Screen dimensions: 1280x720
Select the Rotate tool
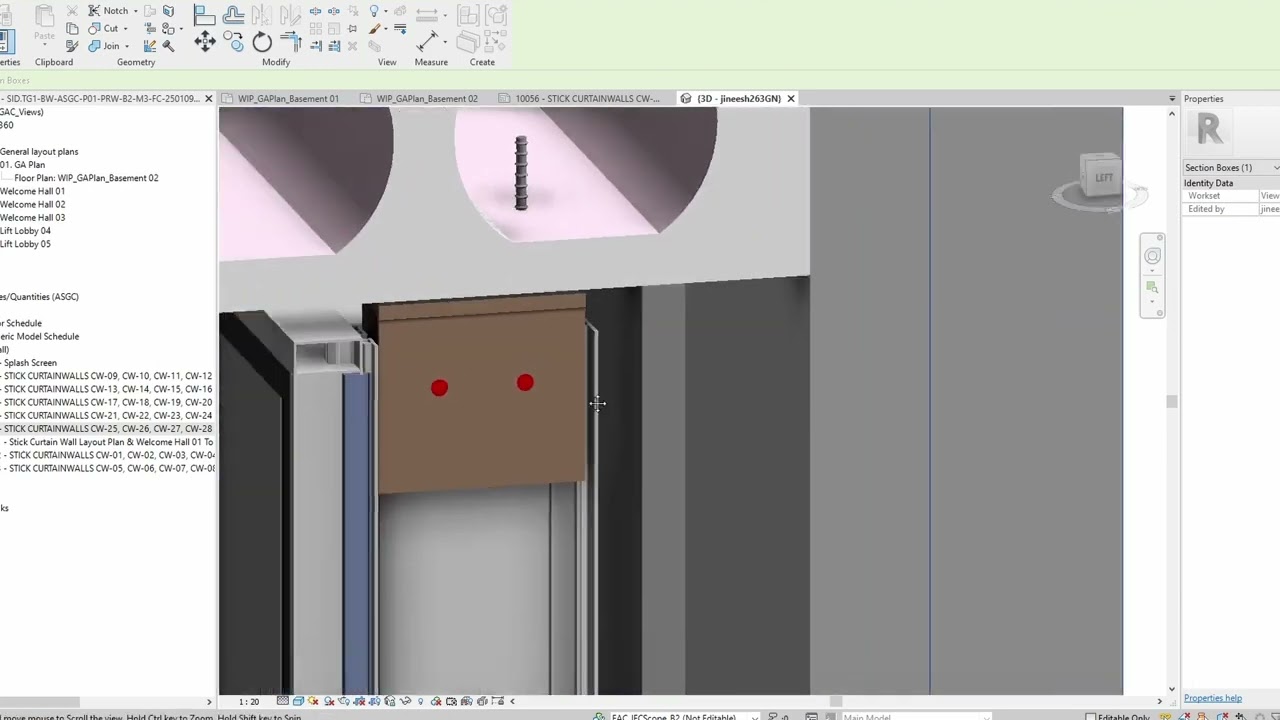tap(262, 41)
